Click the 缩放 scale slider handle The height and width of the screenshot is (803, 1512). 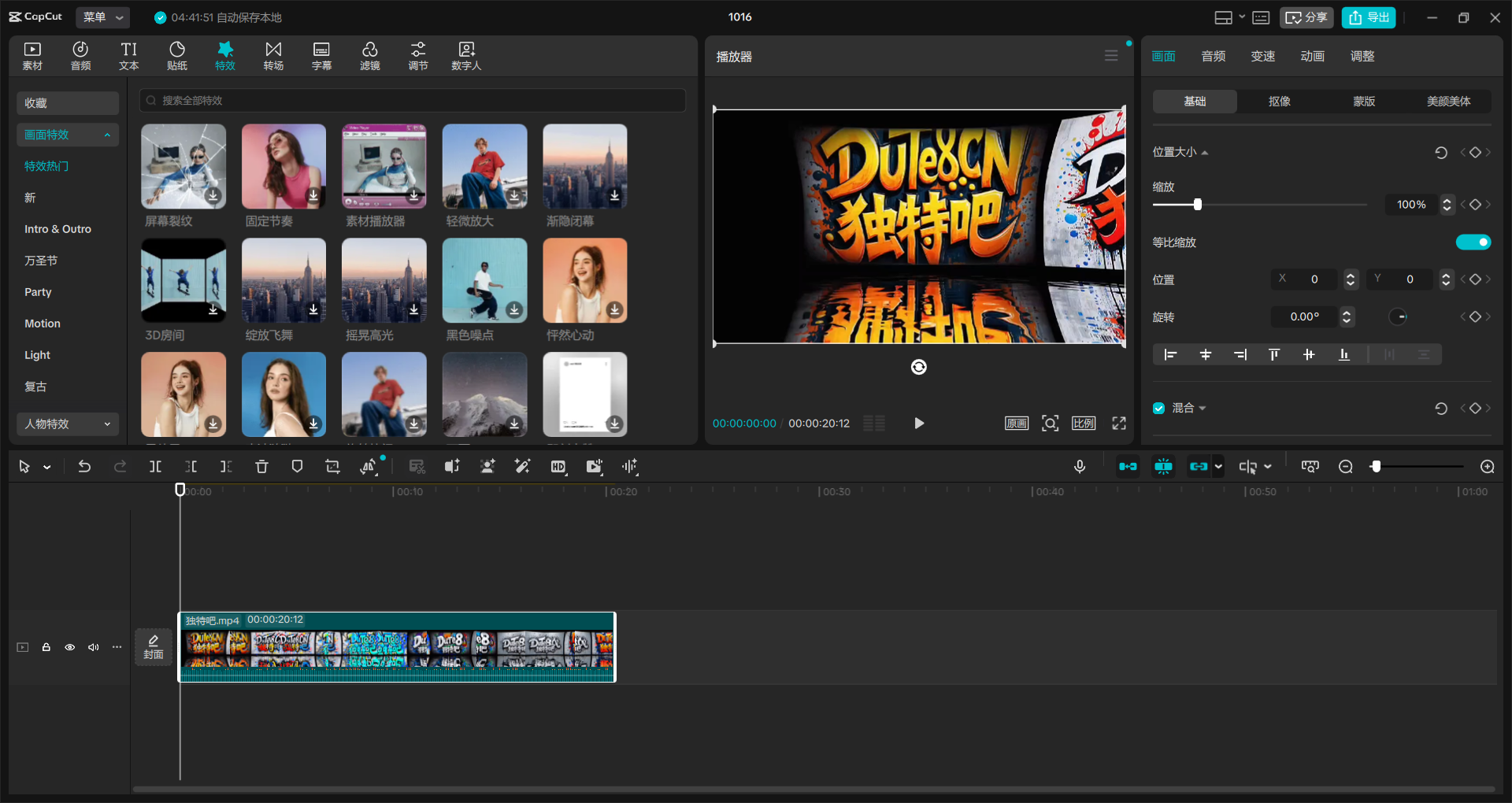click(x=1198, y=205)
